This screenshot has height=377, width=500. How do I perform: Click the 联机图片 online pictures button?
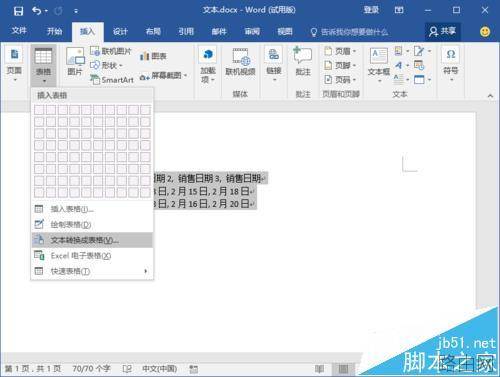111,51
